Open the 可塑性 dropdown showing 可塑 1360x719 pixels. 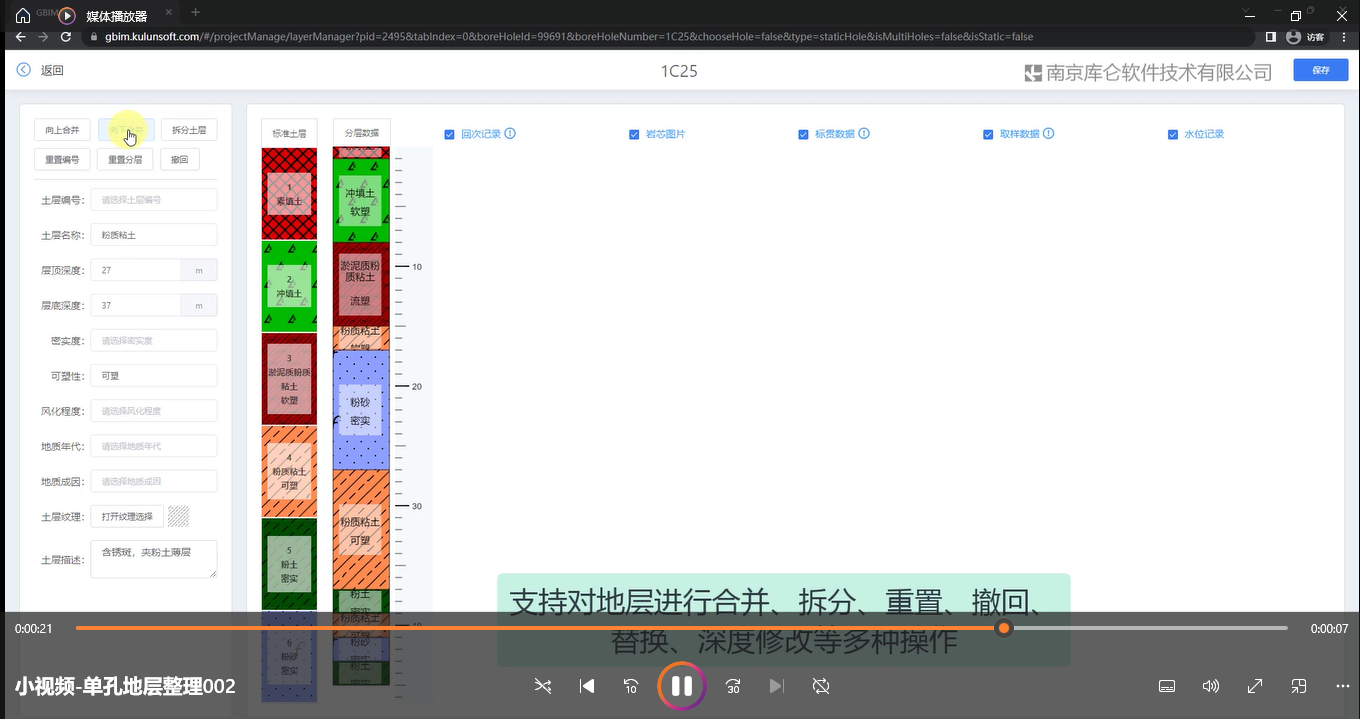click(x=154, y=376)
